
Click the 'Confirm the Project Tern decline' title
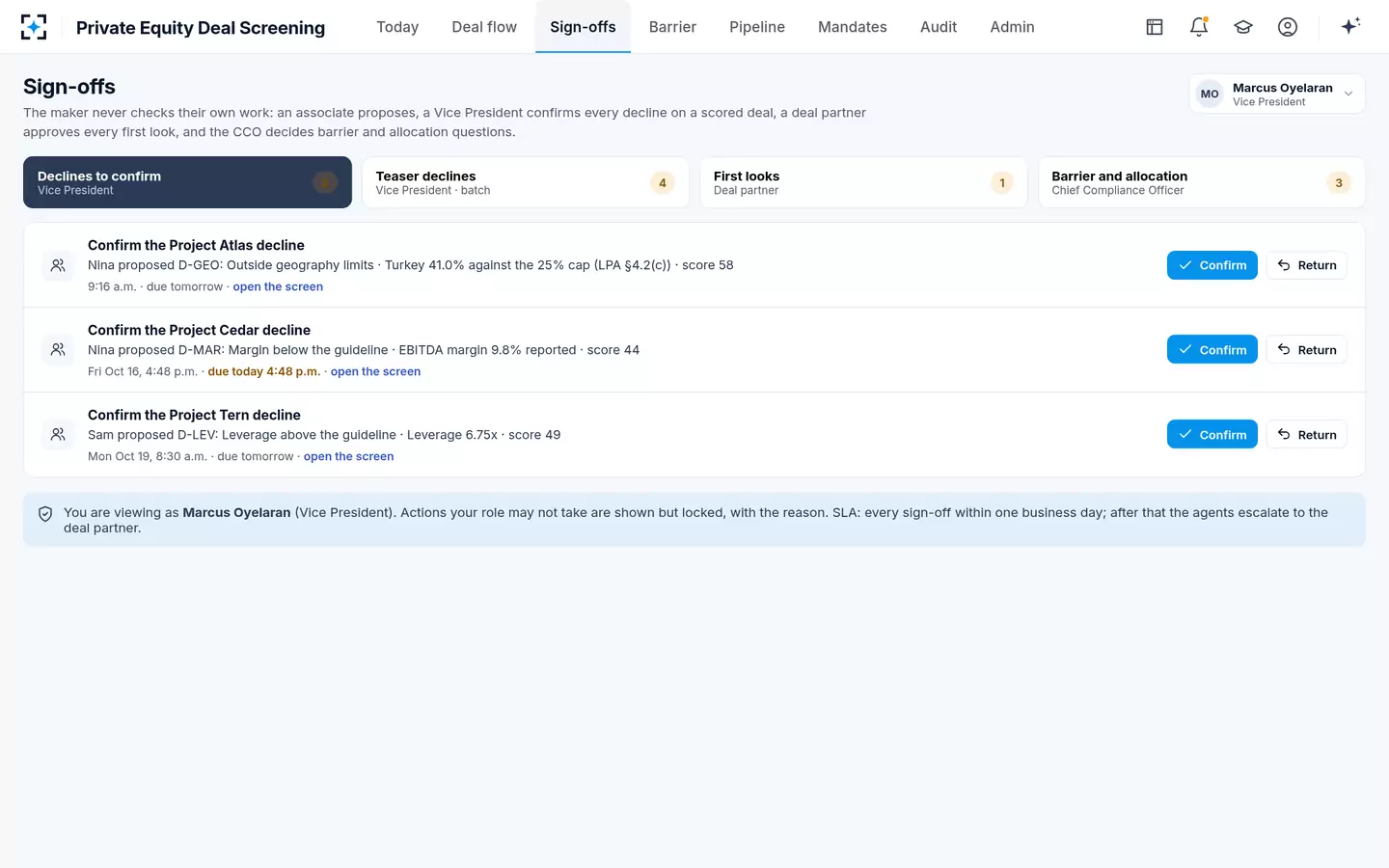point(194,415)
